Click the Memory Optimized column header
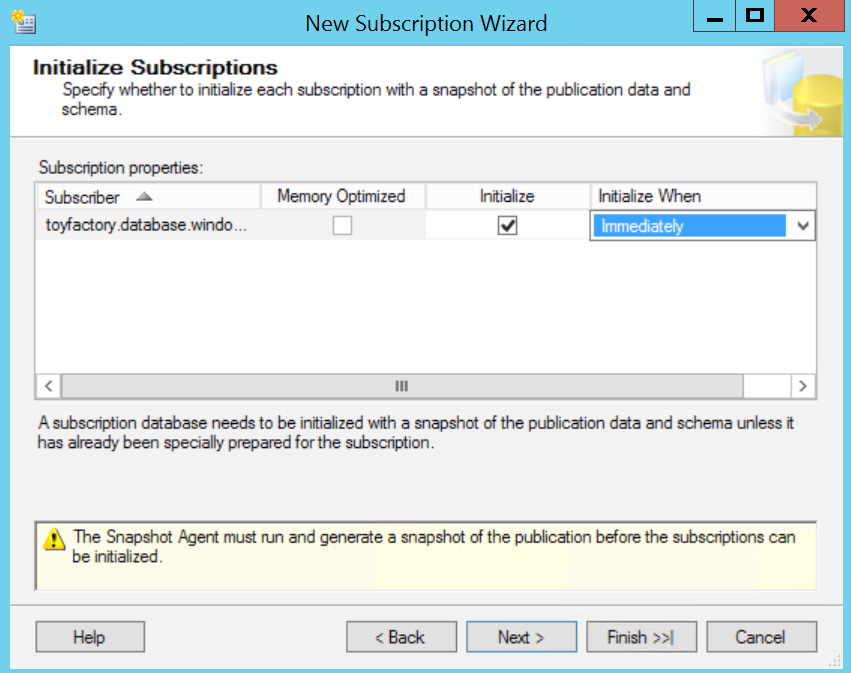This screenshot has height=673, width=851. pos(341,196)
